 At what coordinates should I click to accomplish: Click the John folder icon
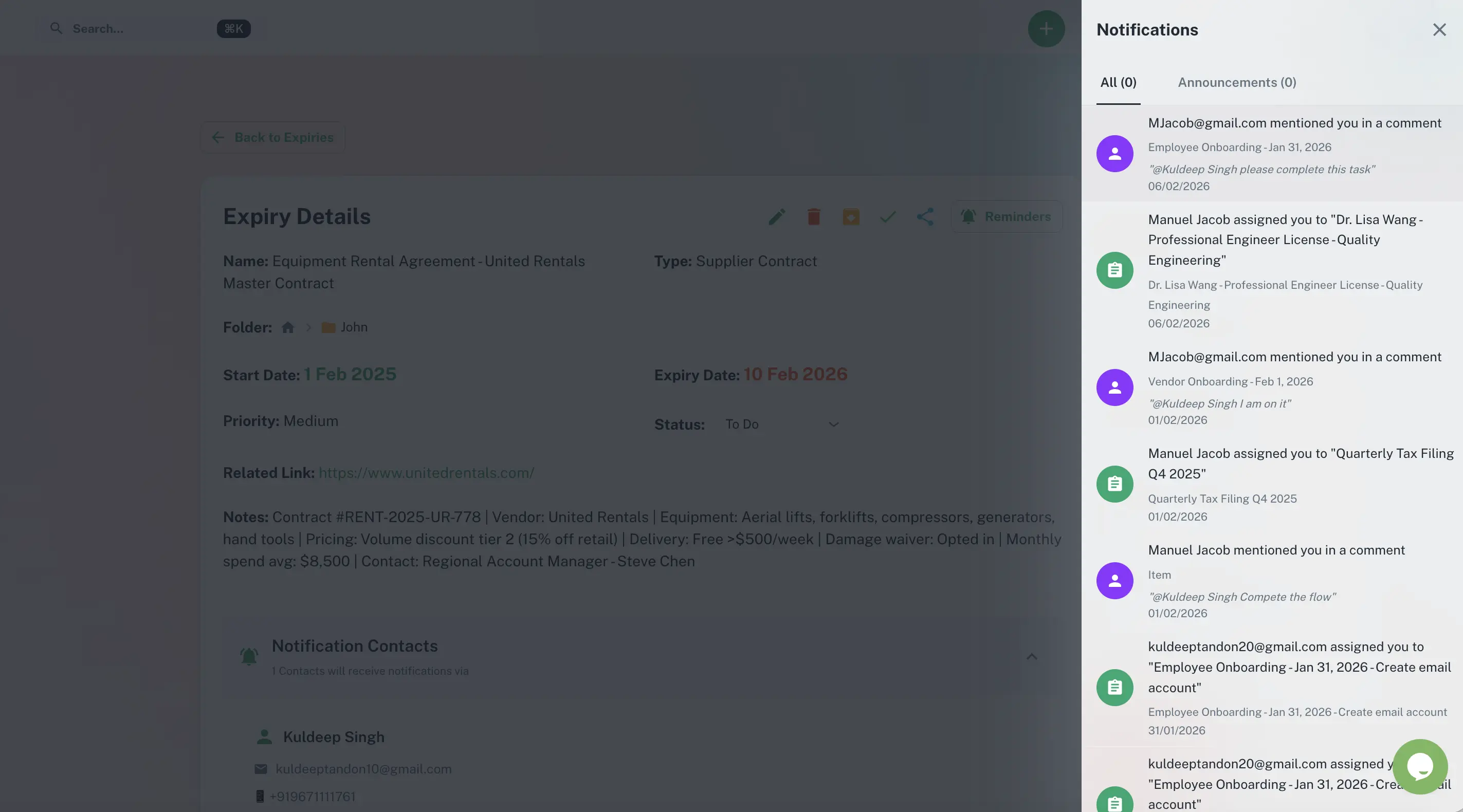pos(327,328)
